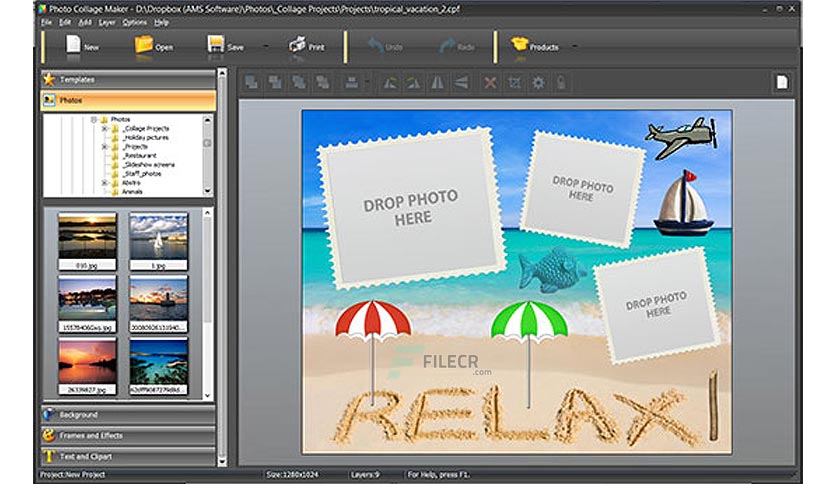Select the 26339827.jpg red sunset thumbnail
Image resolution: width=836 pixels, height=484 pixels.
87,366
